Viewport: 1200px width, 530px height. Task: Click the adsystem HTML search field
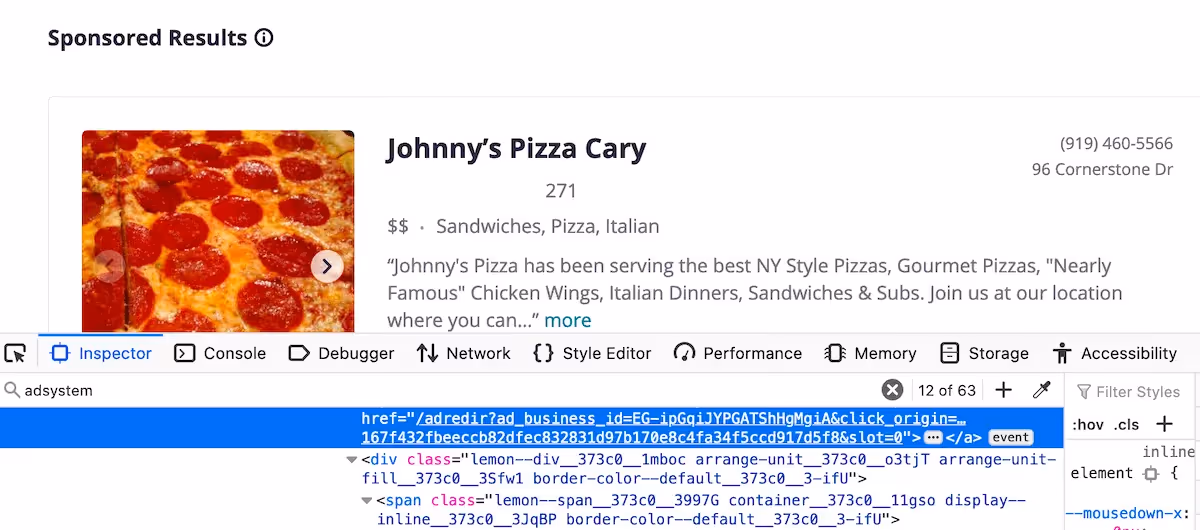[440, 390]
